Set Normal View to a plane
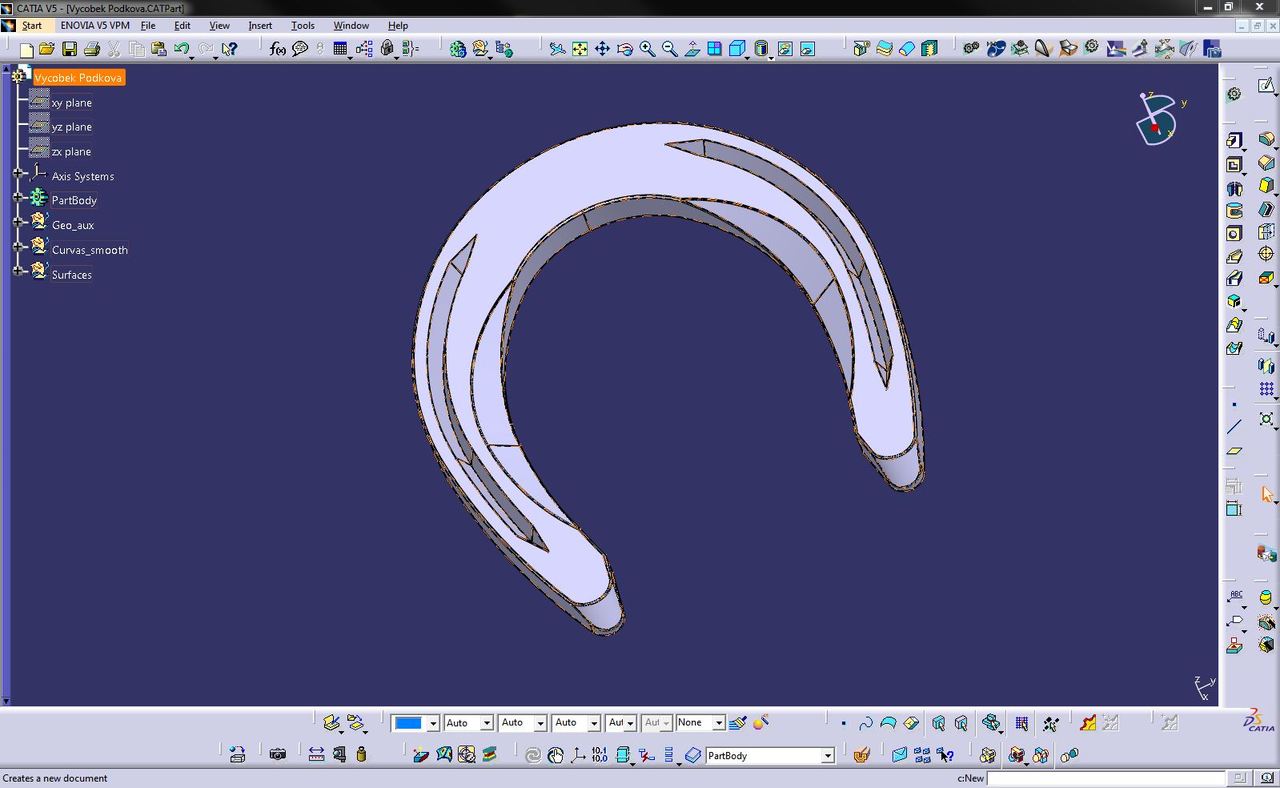1280x788 pixels. (692, 49)
